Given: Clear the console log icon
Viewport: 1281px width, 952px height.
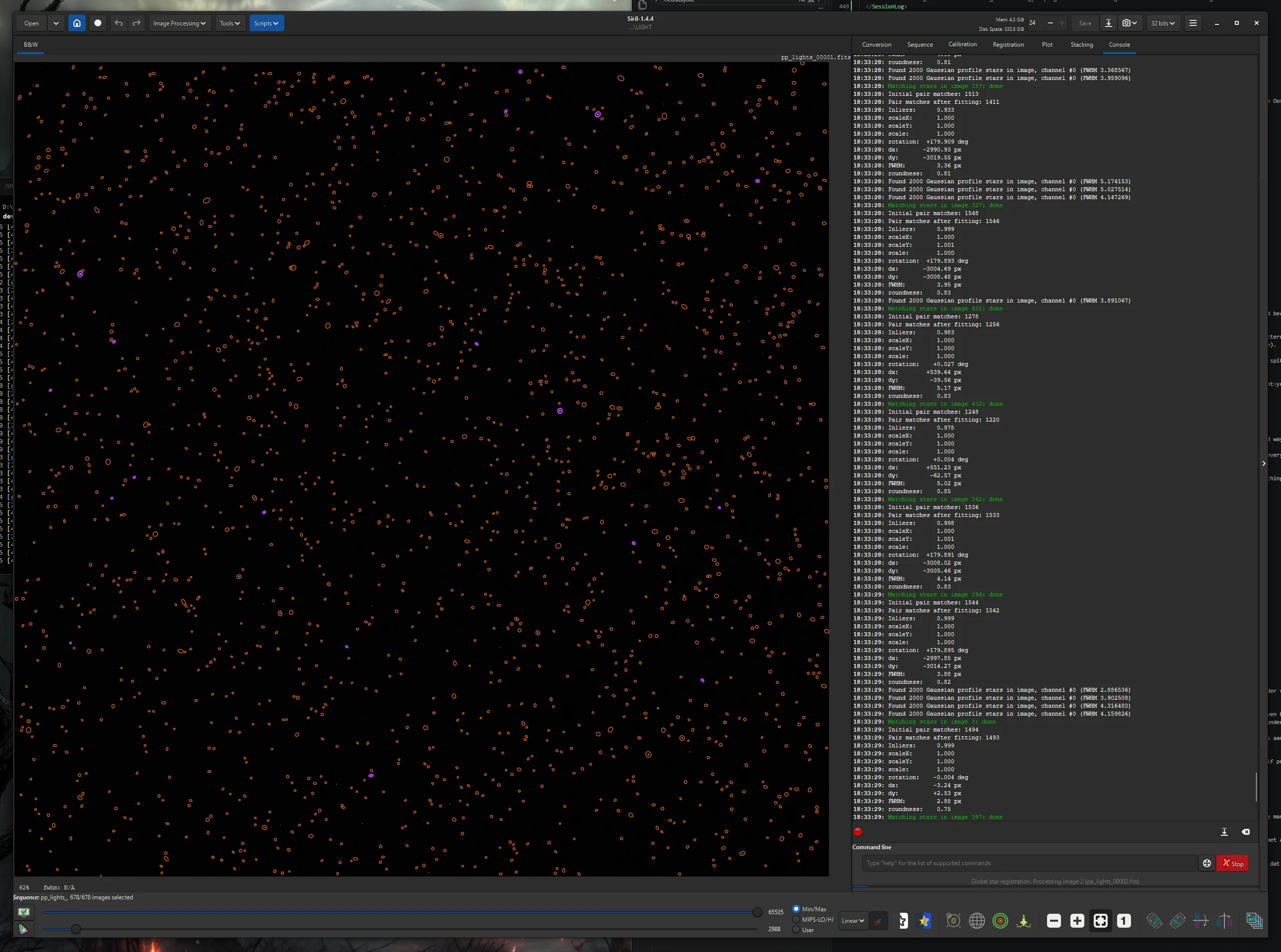Looking at the screenshot, I should click(x=1246, y=831).
